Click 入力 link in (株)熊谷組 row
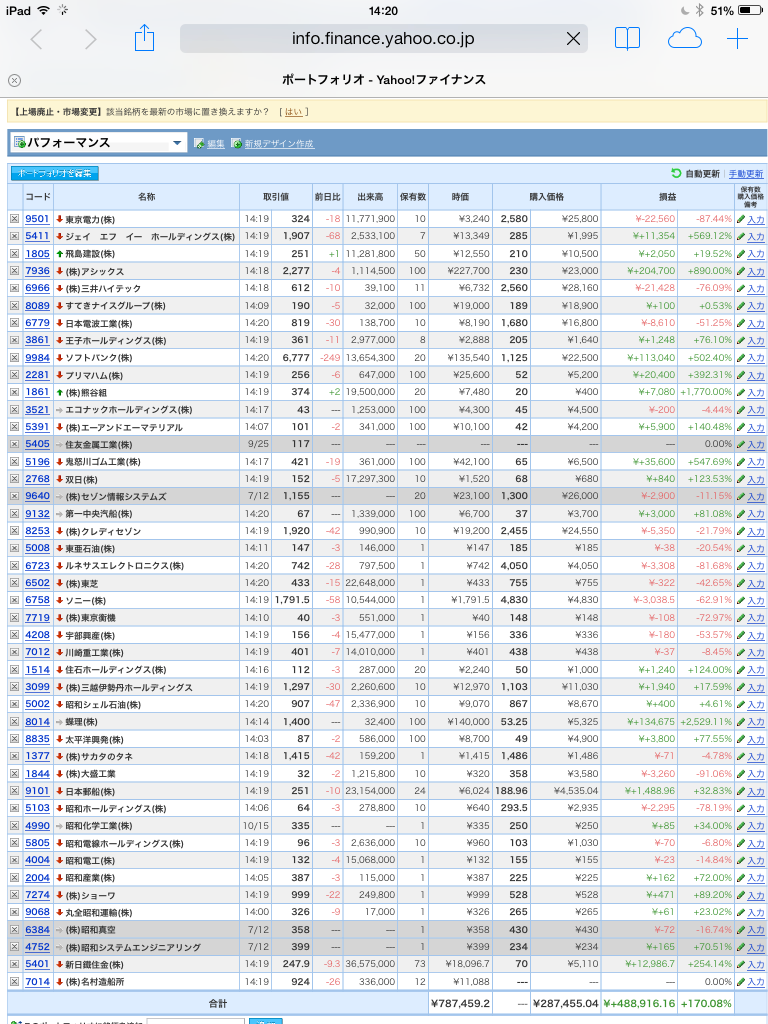This screenshot has height=1024, width=768. (756, 392)
